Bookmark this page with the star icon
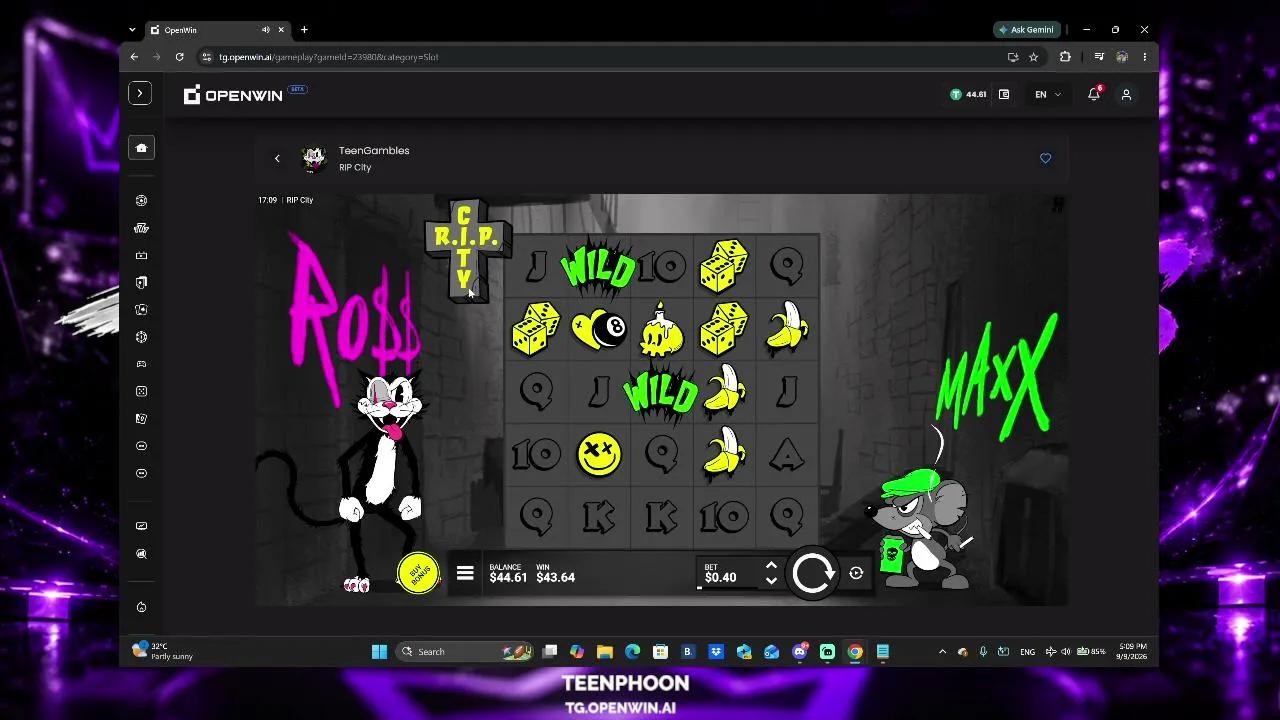The height and width of the screenshot is (720, 1280). [x=1034, y=57]
